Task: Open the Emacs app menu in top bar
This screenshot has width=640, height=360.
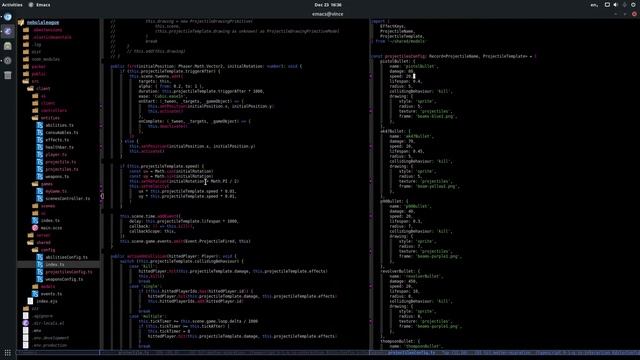Action: coord(40,4)
